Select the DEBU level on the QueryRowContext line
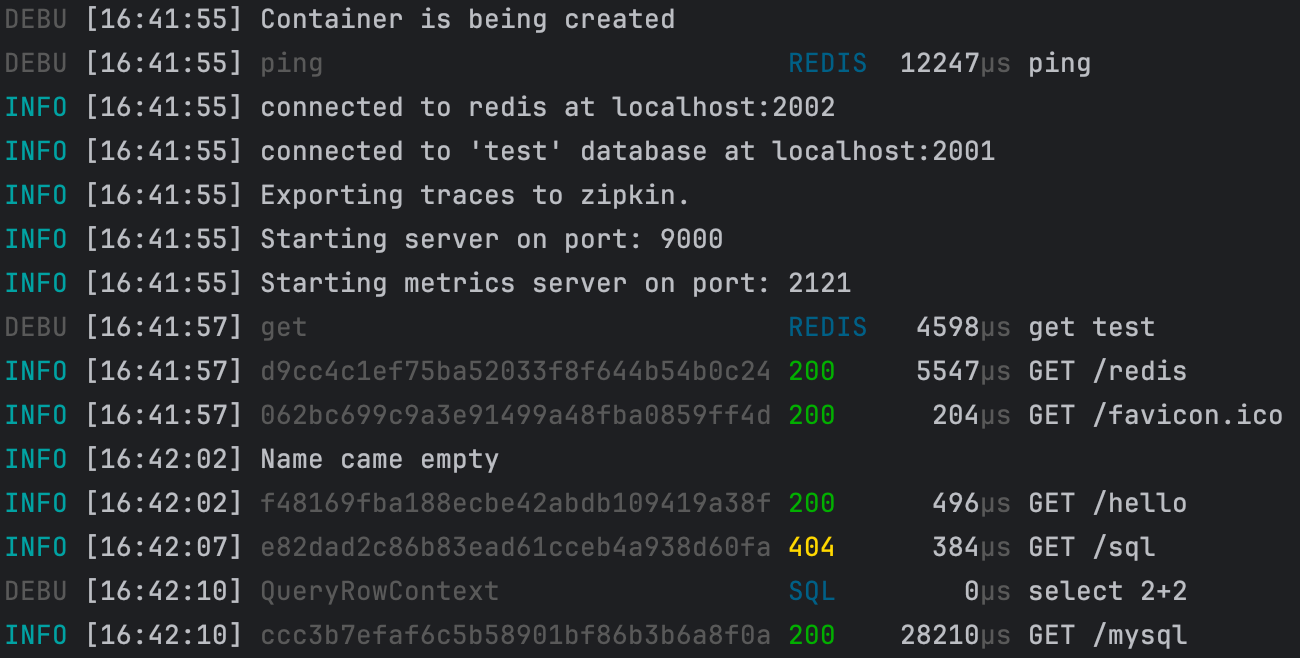 pyautogui.click(x=36, y=591)
